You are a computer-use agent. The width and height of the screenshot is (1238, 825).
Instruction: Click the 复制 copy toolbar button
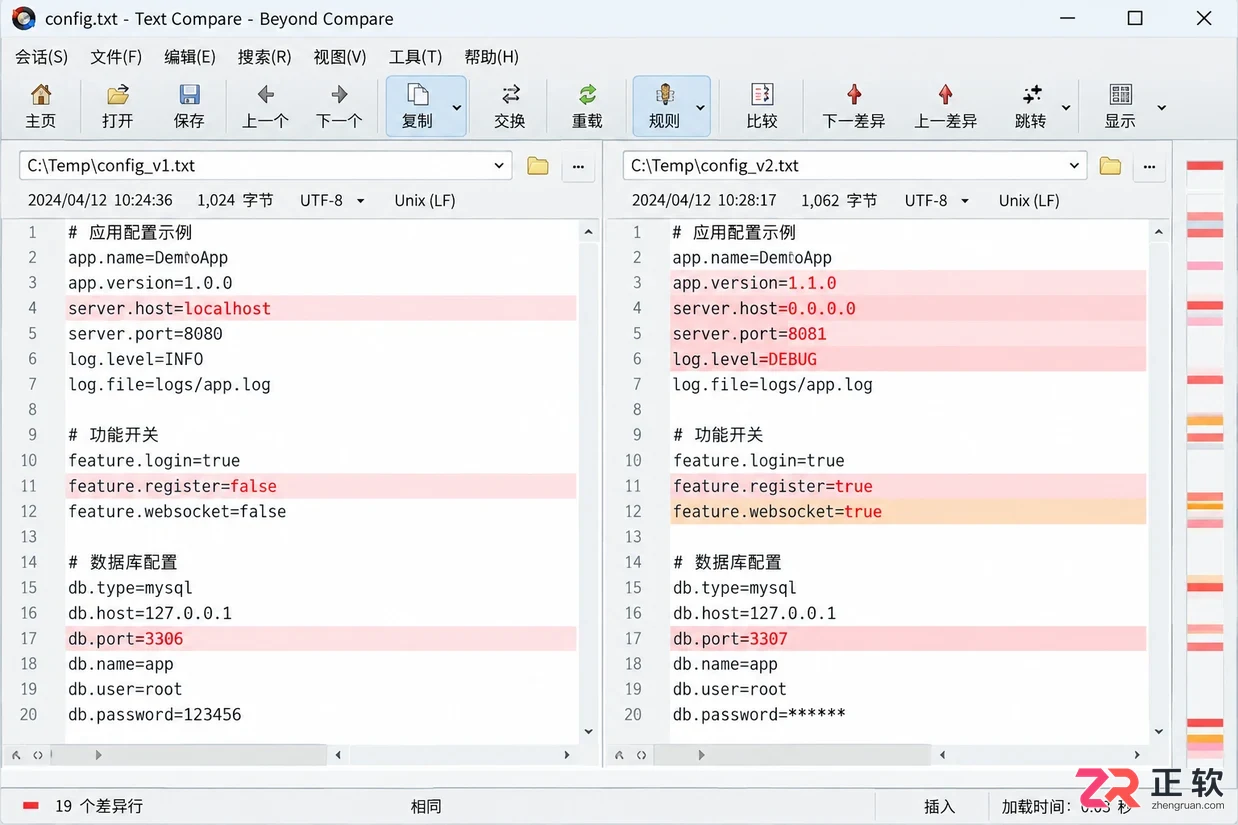417,106
